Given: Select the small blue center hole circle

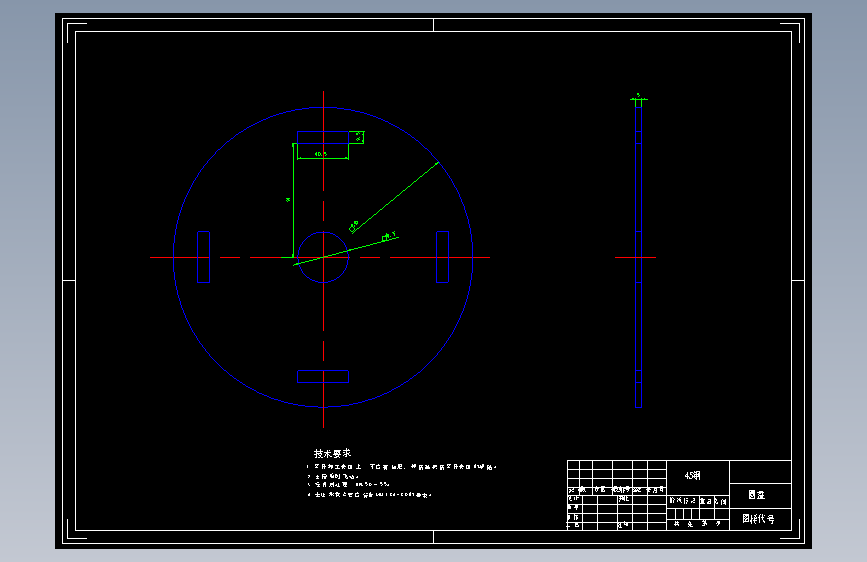Looking at the screenshot, I should (x=323, y=257).
